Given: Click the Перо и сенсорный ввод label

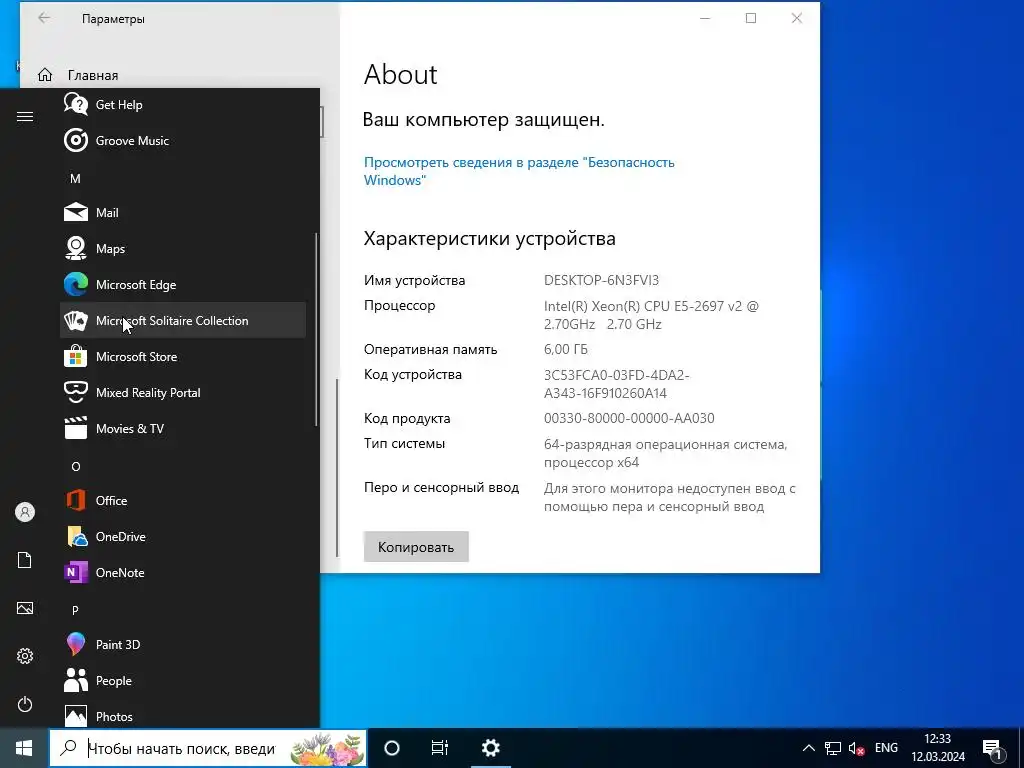Looking at the screenshot, I should 441,487.
